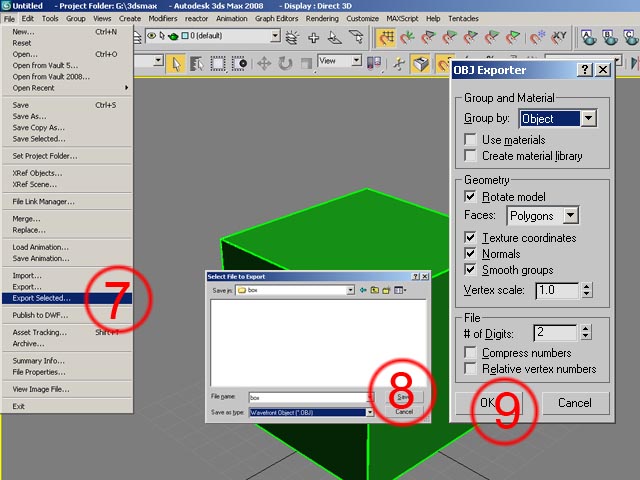Click the Create New Folder icon in export dialog
Viewport: 640px width, 480px height.
[x=386, y=290]
